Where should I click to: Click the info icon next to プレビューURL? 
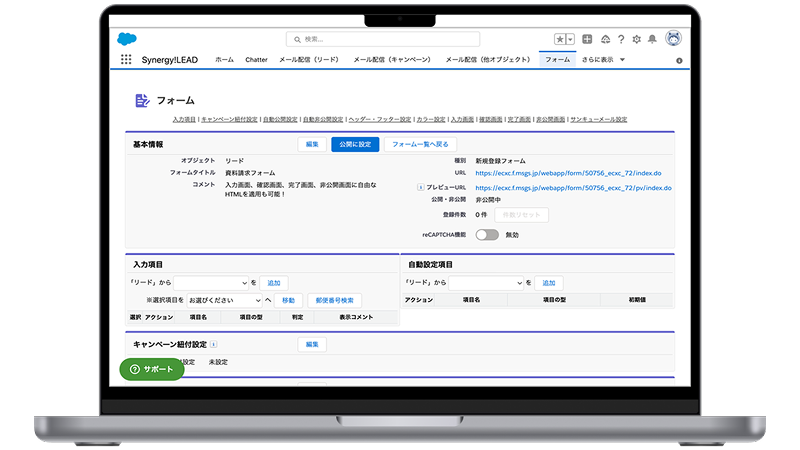click(x=420, y=187)
